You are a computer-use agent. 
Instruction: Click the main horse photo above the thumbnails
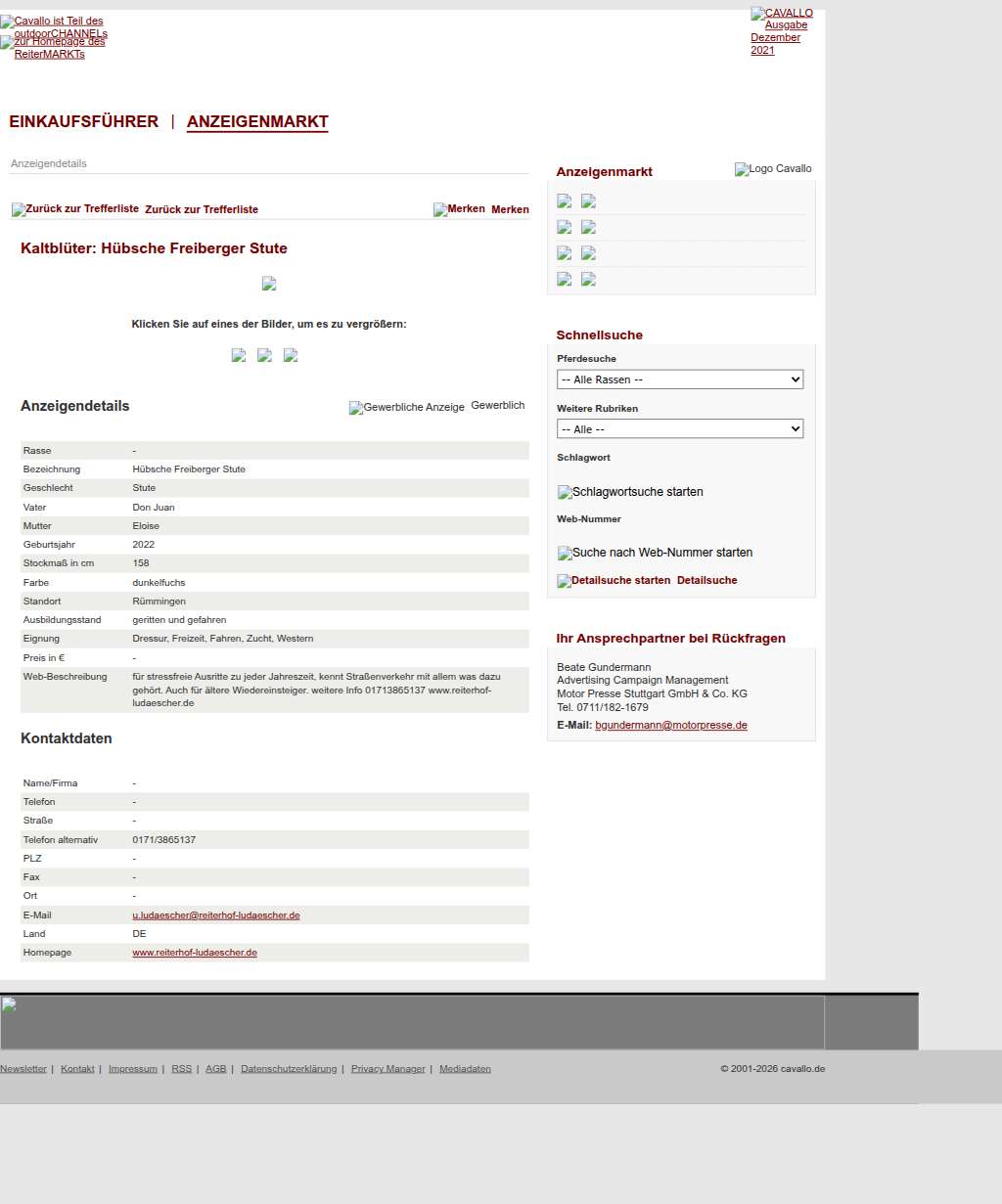pyautogui.click(x=269, y=284)
